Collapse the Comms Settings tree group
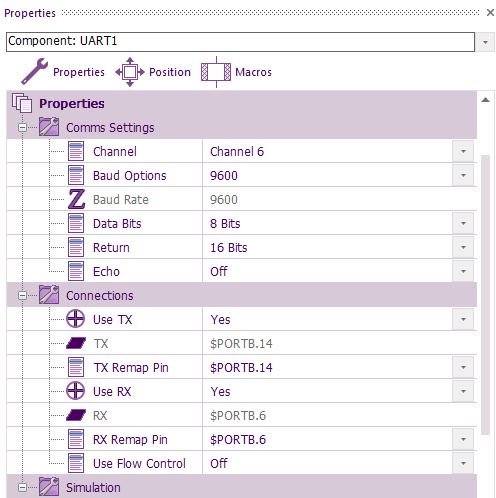The height and width of the screenshot is (498, 496). [x=22, y=127]
